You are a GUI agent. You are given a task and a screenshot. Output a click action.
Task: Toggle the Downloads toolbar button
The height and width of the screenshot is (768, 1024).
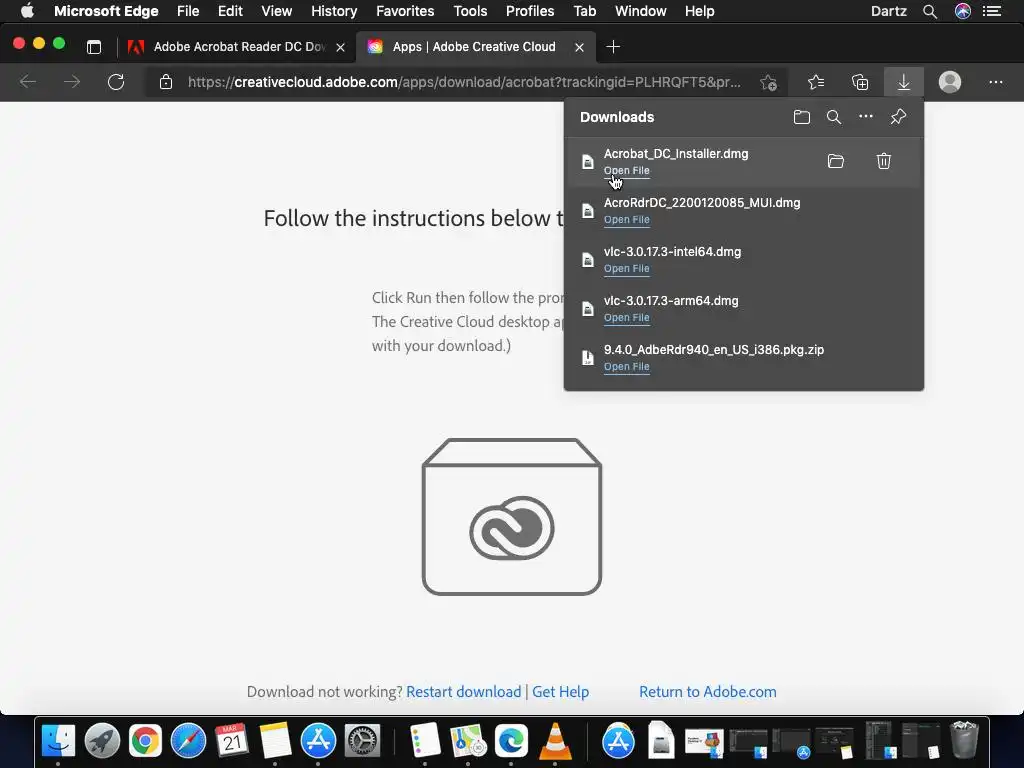tap(904, 82)
